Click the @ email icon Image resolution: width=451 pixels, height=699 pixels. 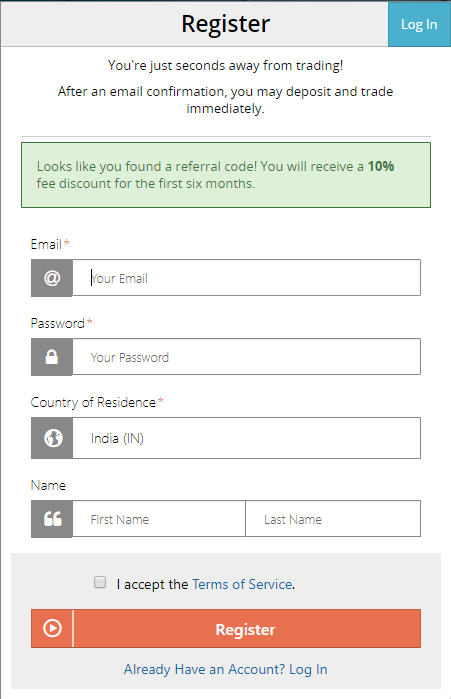[52, 278]
